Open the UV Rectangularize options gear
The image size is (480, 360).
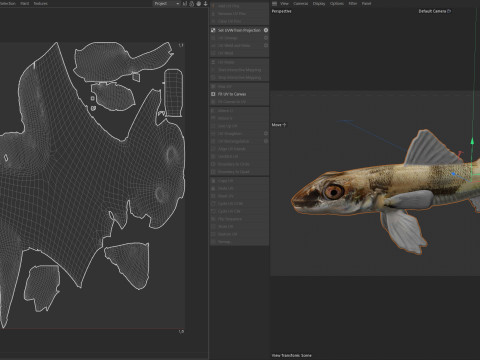click(266, 141)
